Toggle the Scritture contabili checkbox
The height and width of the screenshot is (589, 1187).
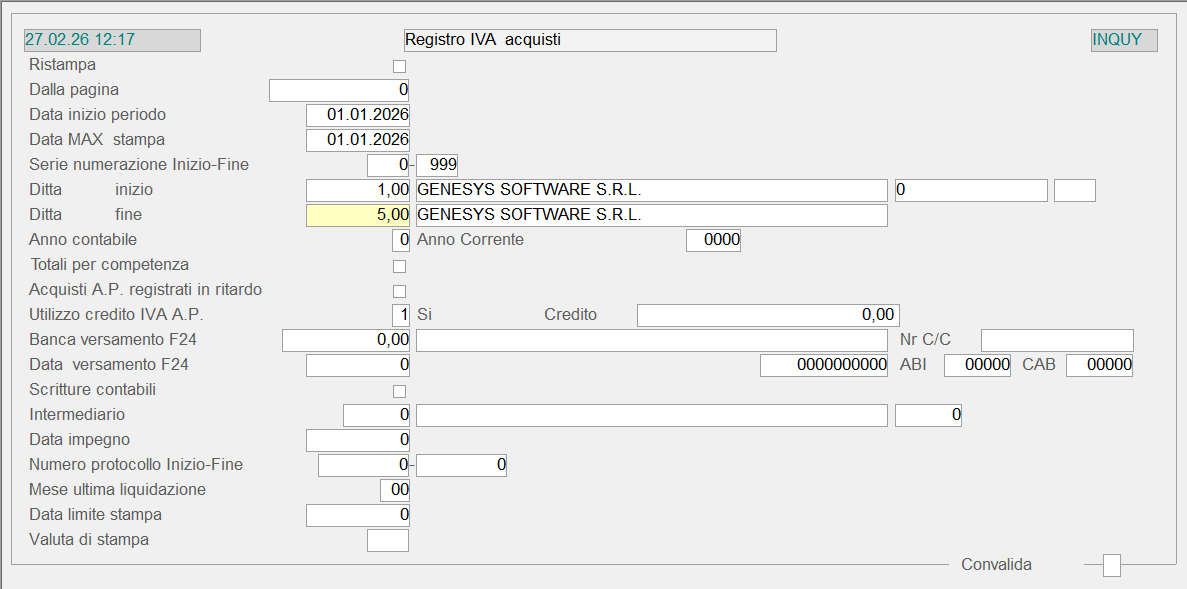point(400,391)
